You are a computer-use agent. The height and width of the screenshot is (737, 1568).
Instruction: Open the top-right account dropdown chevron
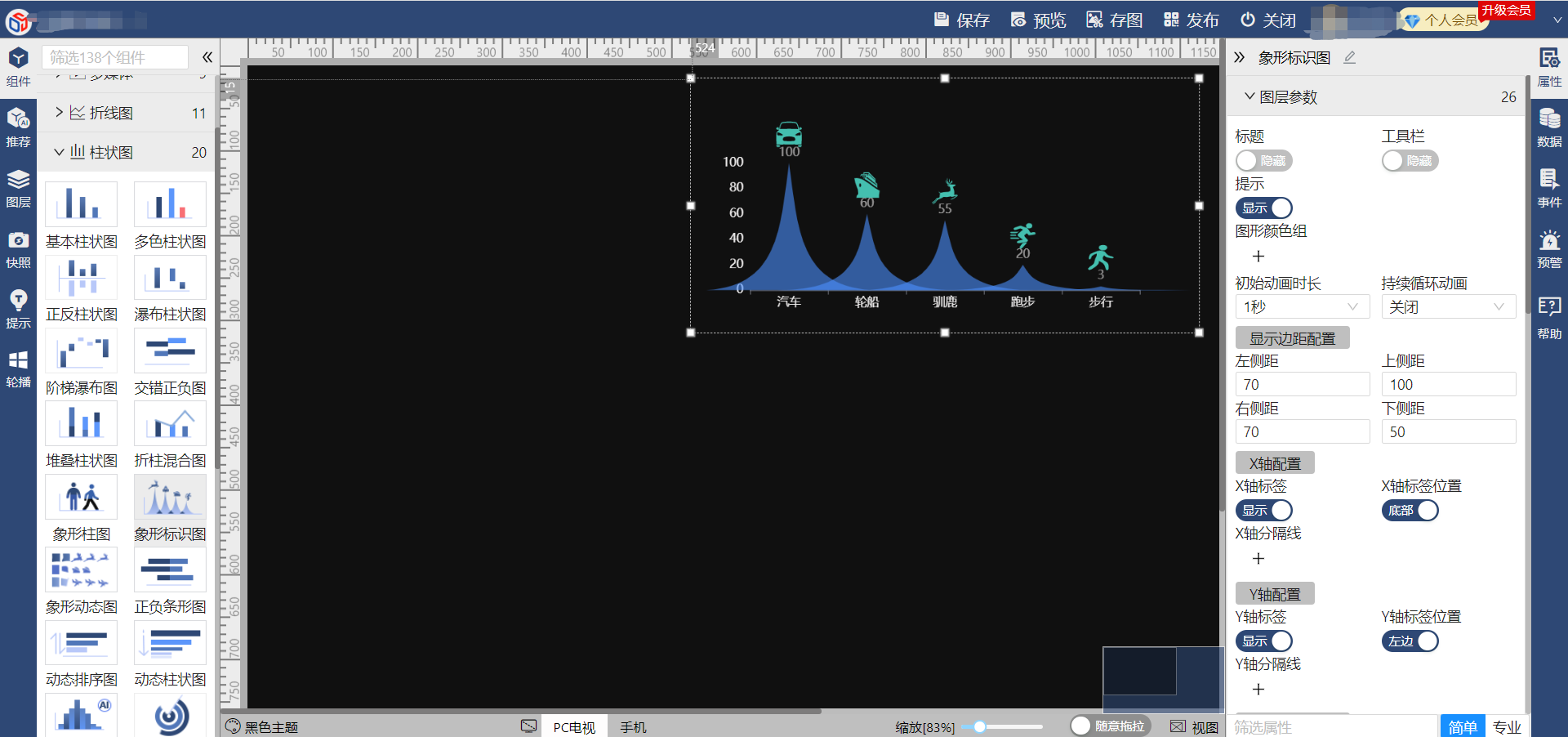pos(1557,20)
